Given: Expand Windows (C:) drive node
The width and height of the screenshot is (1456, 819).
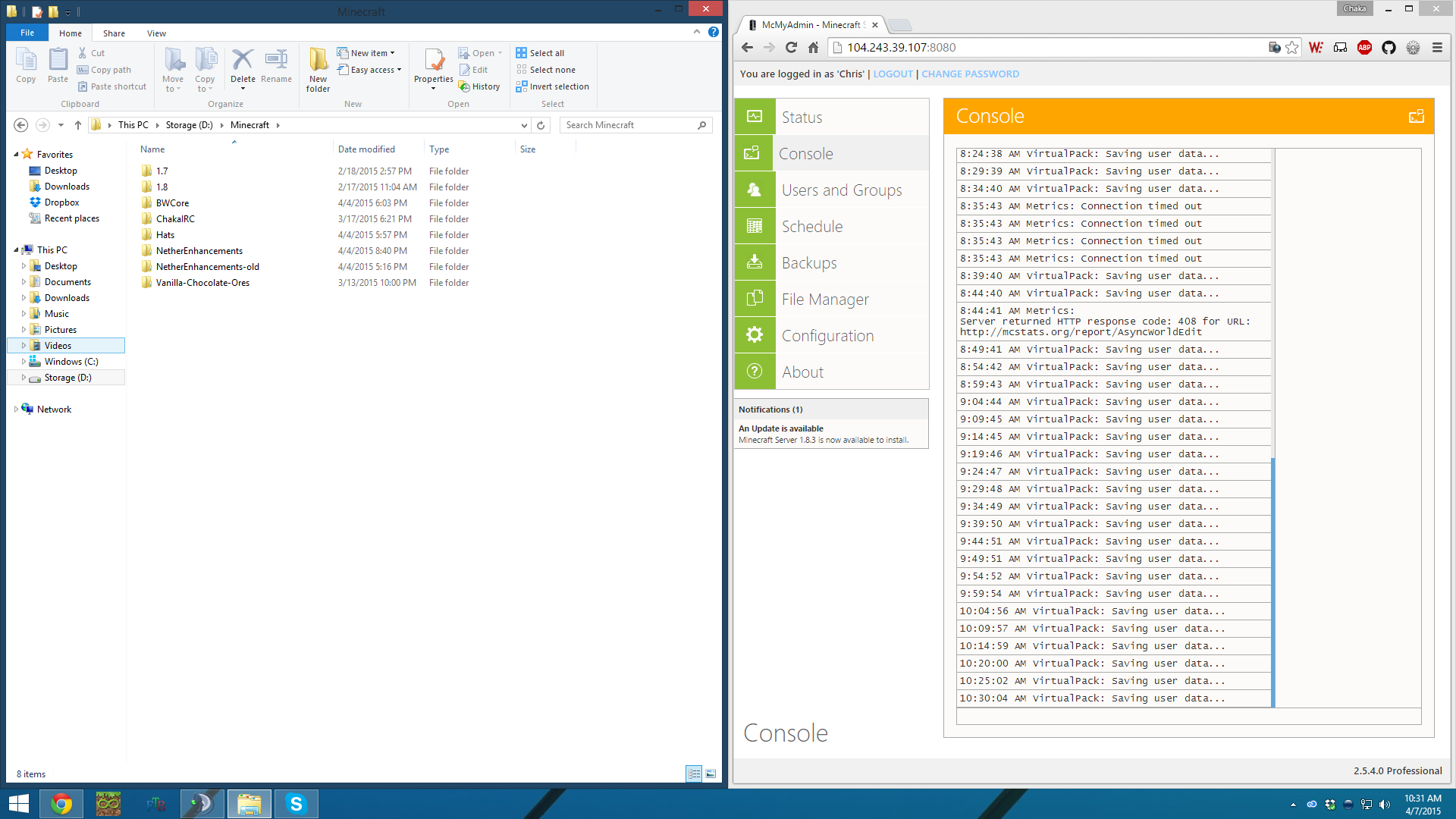Looking at the screenshot, I should [x=24, y=362].
